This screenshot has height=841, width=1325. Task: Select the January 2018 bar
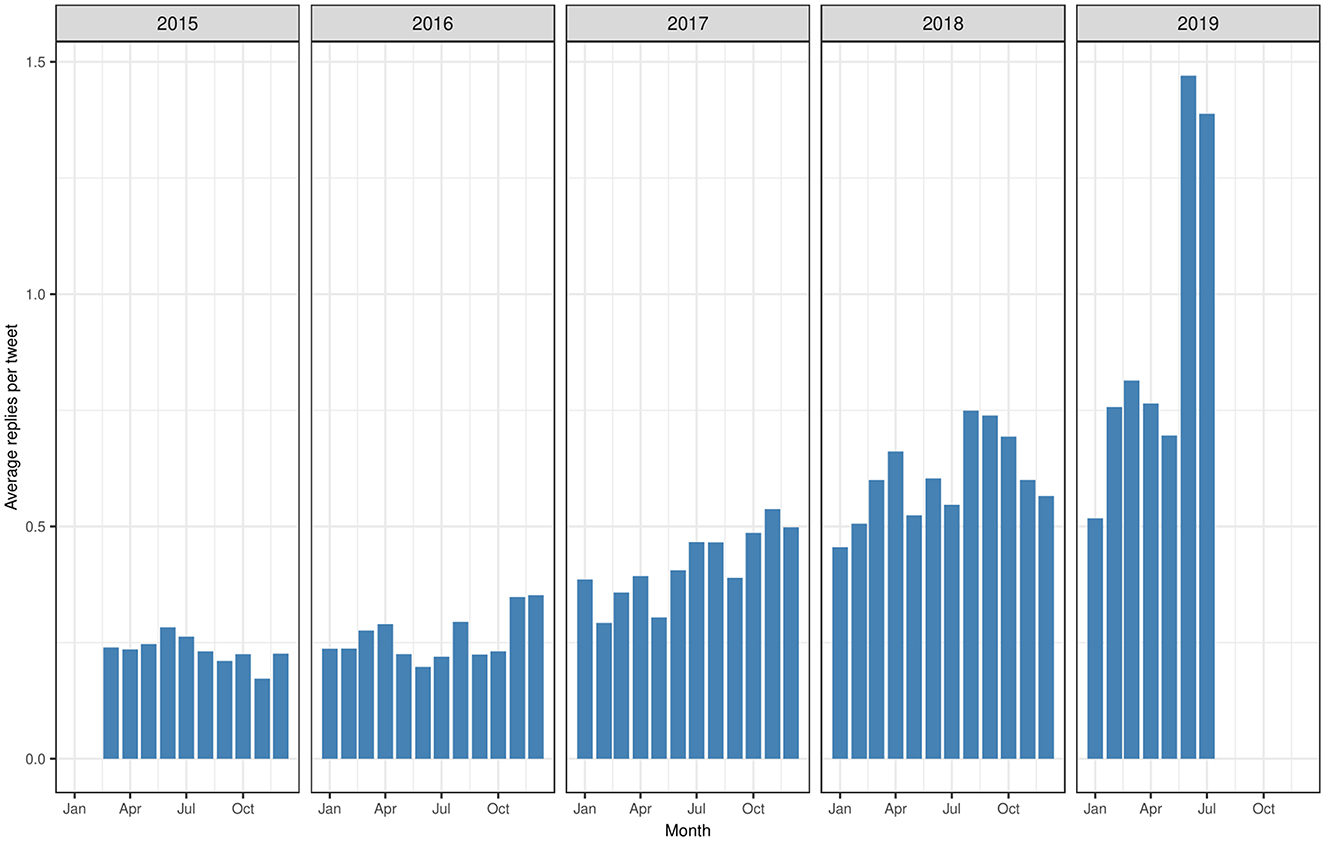coord(840,653)
